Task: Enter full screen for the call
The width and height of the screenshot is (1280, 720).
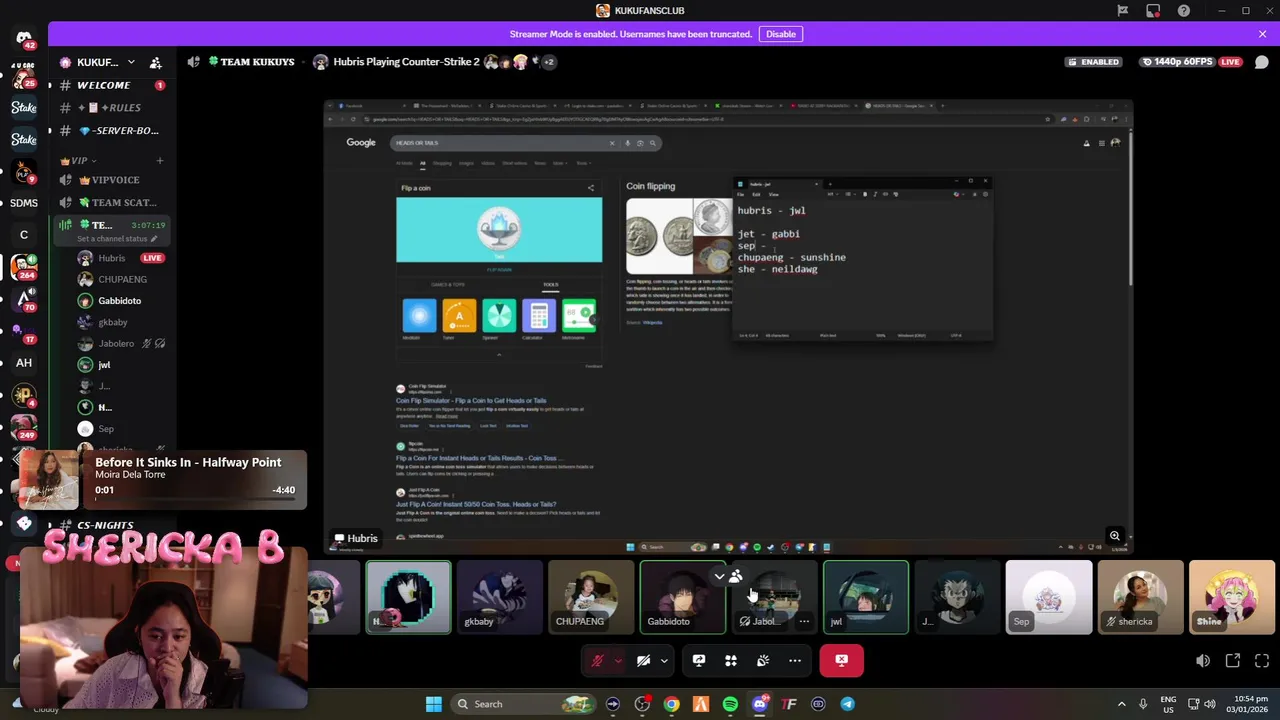Action: pyautogui.click(x=1261, y=660)
